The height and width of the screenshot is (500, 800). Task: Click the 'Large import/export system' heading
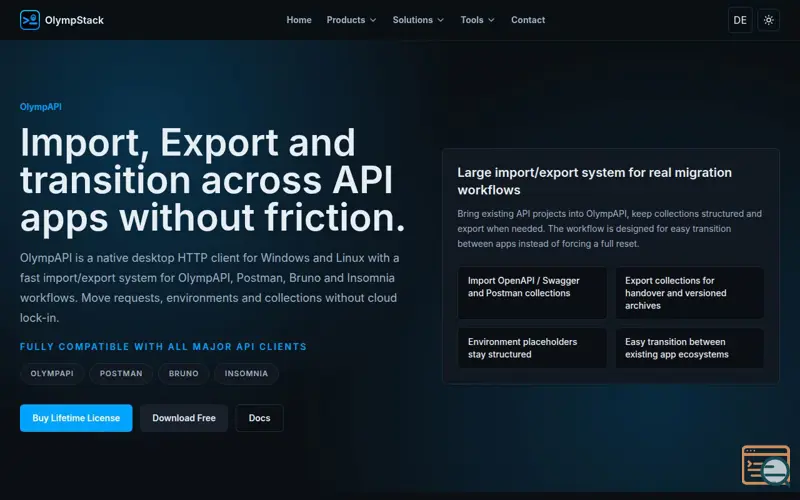(x=594, y=181)
